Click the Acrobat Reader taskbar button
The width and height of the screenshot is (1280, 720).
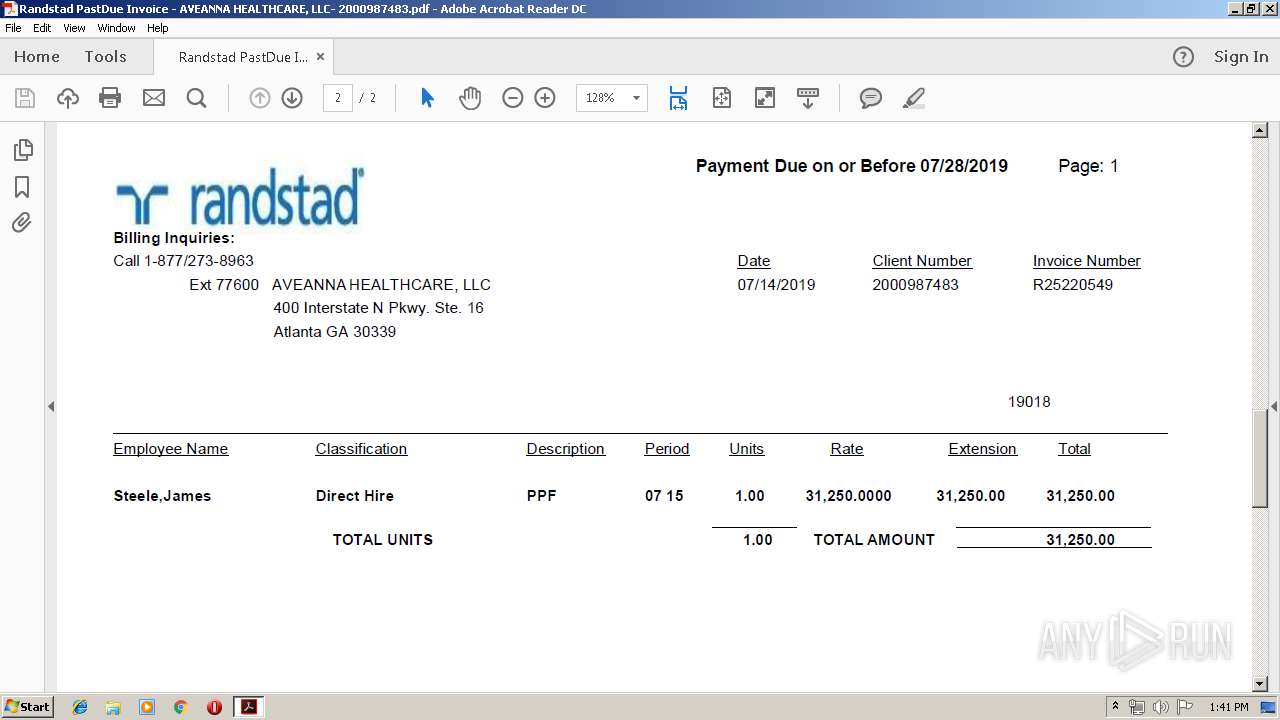(248, 707)
